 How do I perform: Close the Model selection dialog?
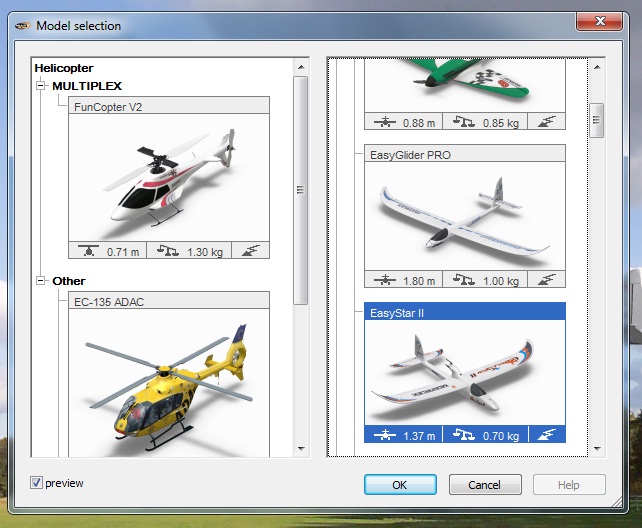pyautogui.click(x=600, y=21)
